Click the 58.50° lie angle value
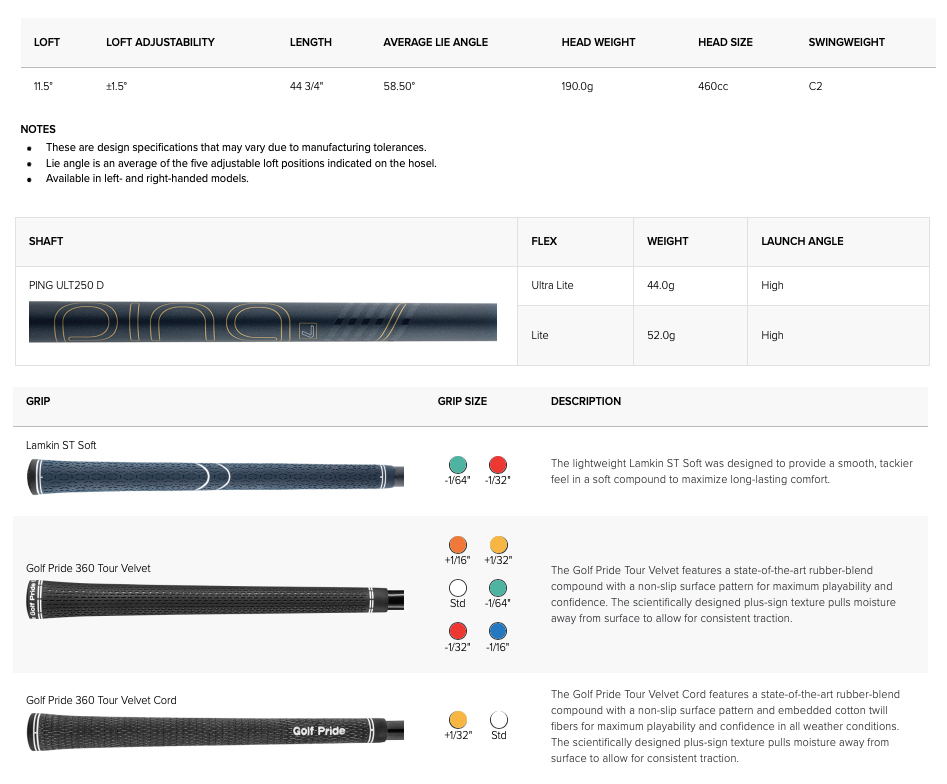Viewport: 947px width, 784px height. 399,86
